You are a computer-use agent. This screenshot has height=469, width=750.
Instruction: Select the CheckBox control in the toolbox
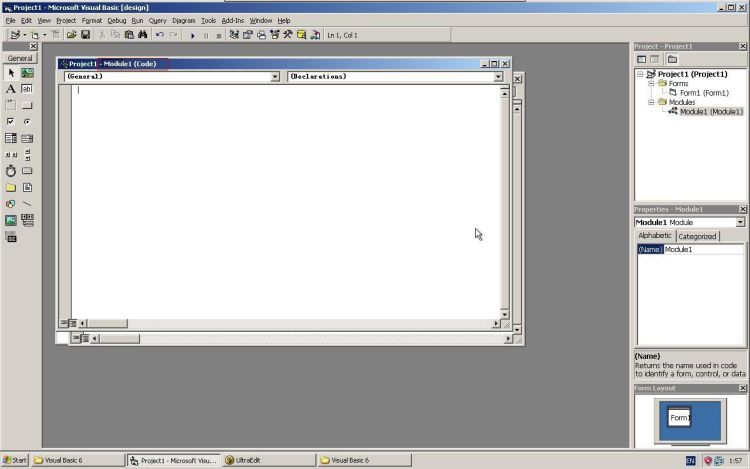[x=11, y=121]
